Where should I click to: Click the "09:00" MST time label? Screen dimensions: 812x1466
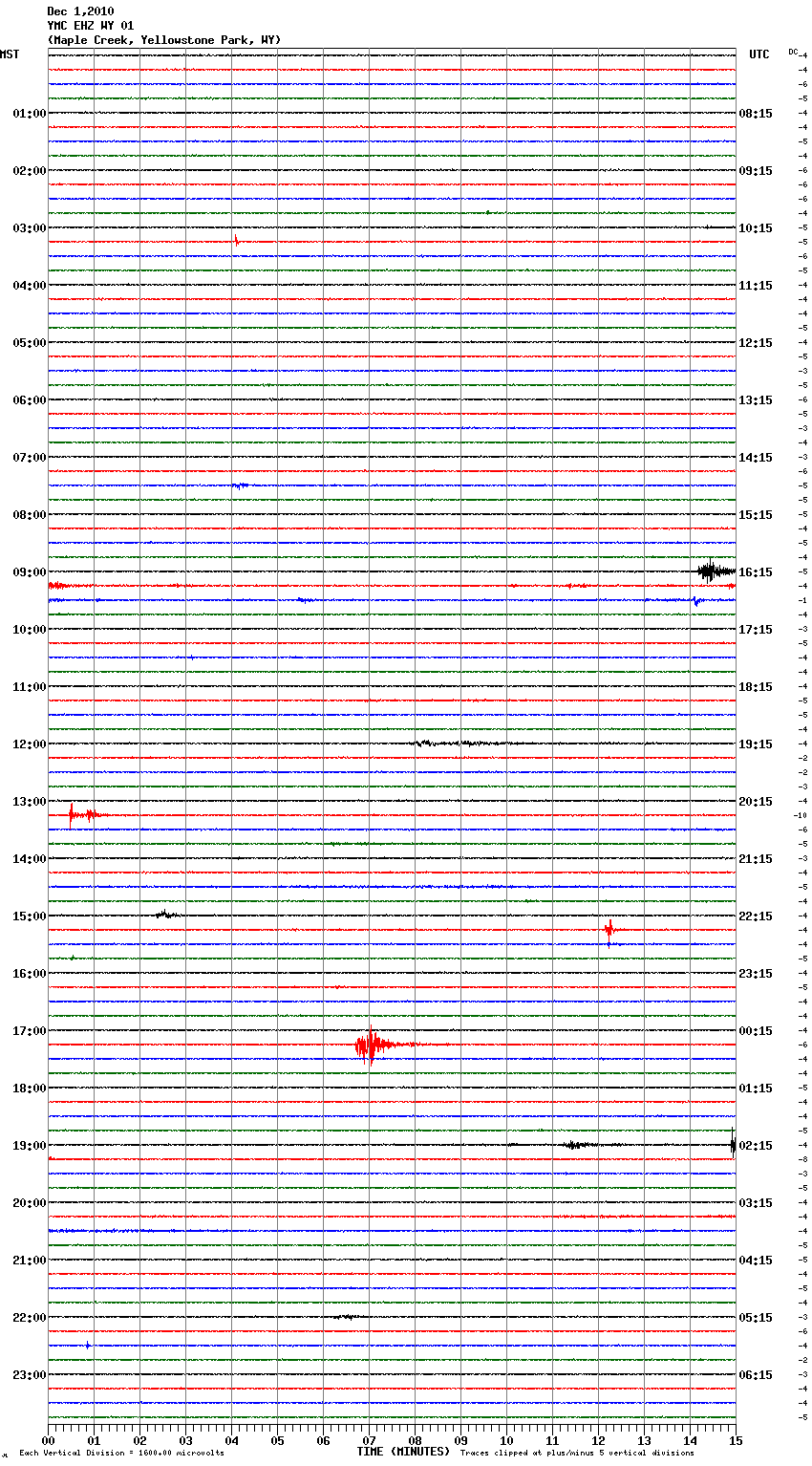coord(30,572)
